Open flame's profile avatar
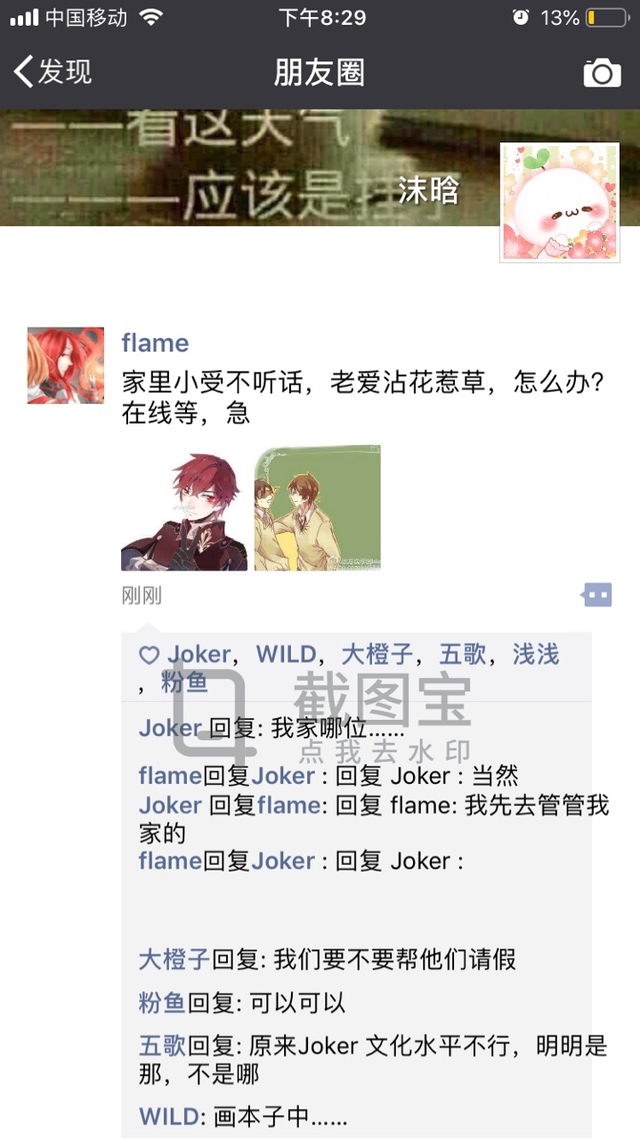The image size is (640, 1139). click(65, 365)
